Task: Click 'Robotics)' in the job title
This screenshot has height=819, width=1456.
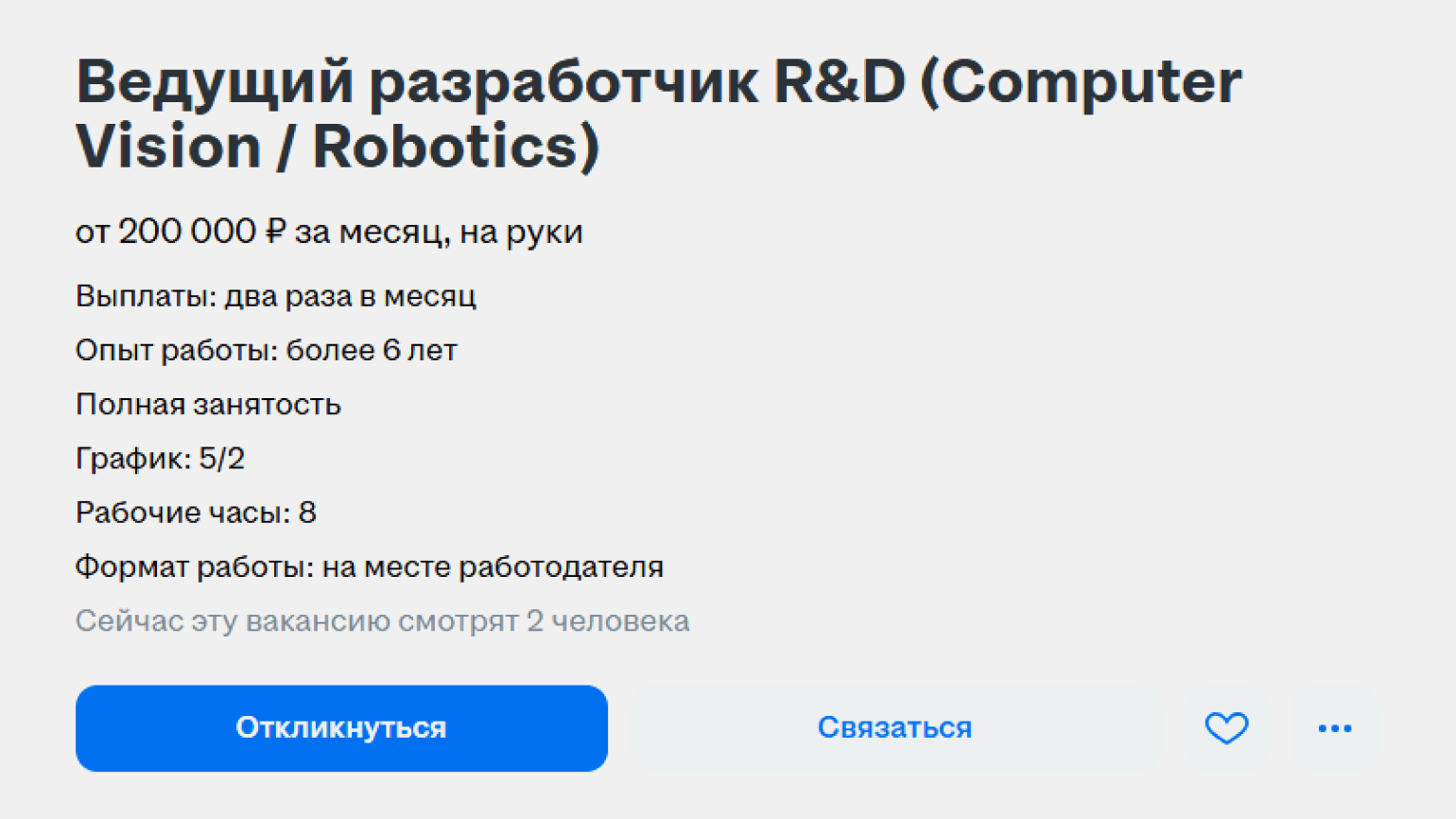Action: 456,148
